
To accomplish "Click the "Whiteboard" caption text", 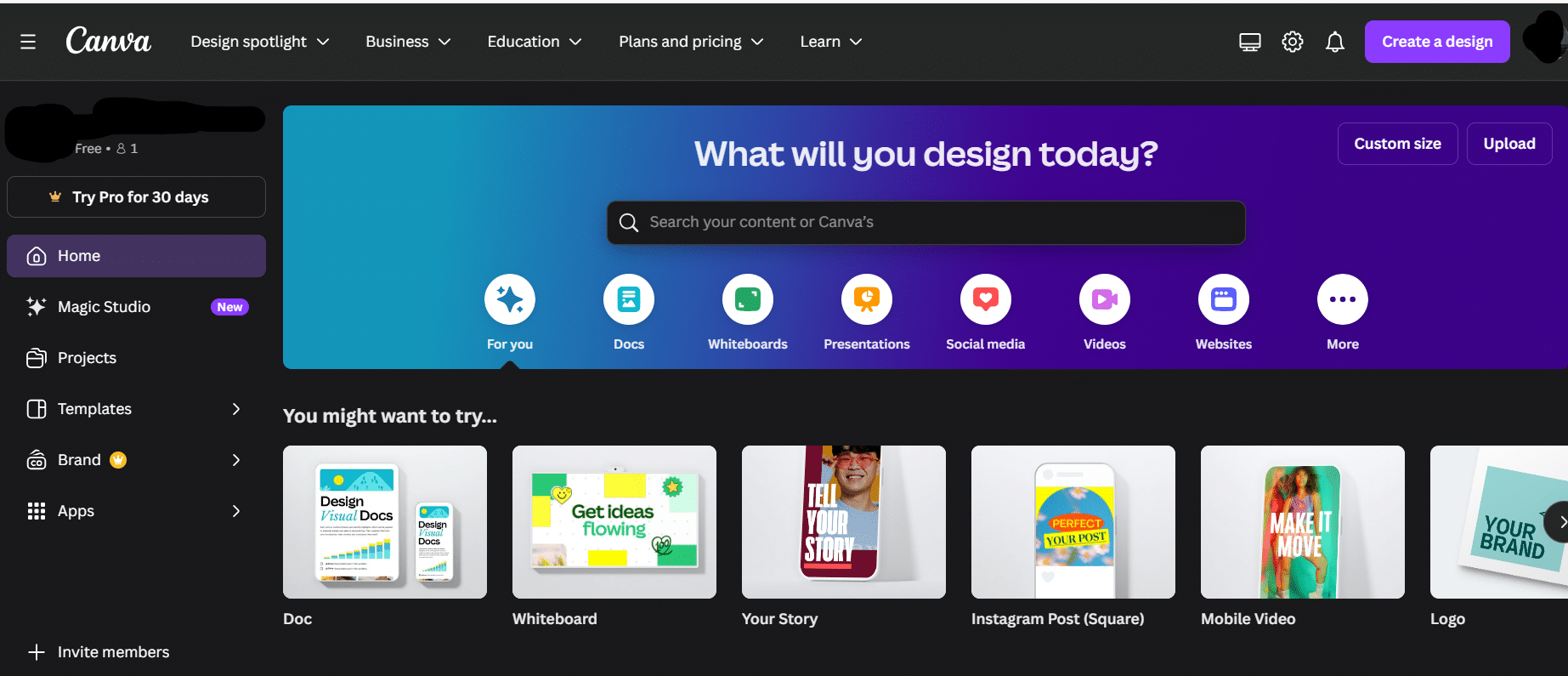I will click(555, 619).
